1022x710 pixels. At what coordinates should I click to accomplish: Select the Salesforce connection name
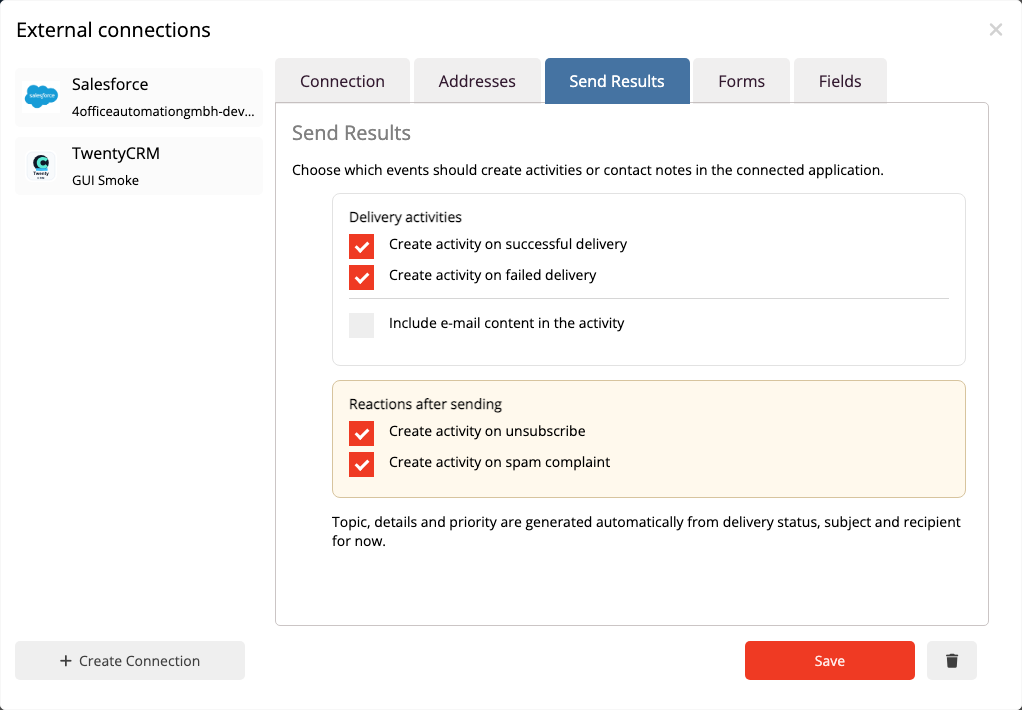110,84
